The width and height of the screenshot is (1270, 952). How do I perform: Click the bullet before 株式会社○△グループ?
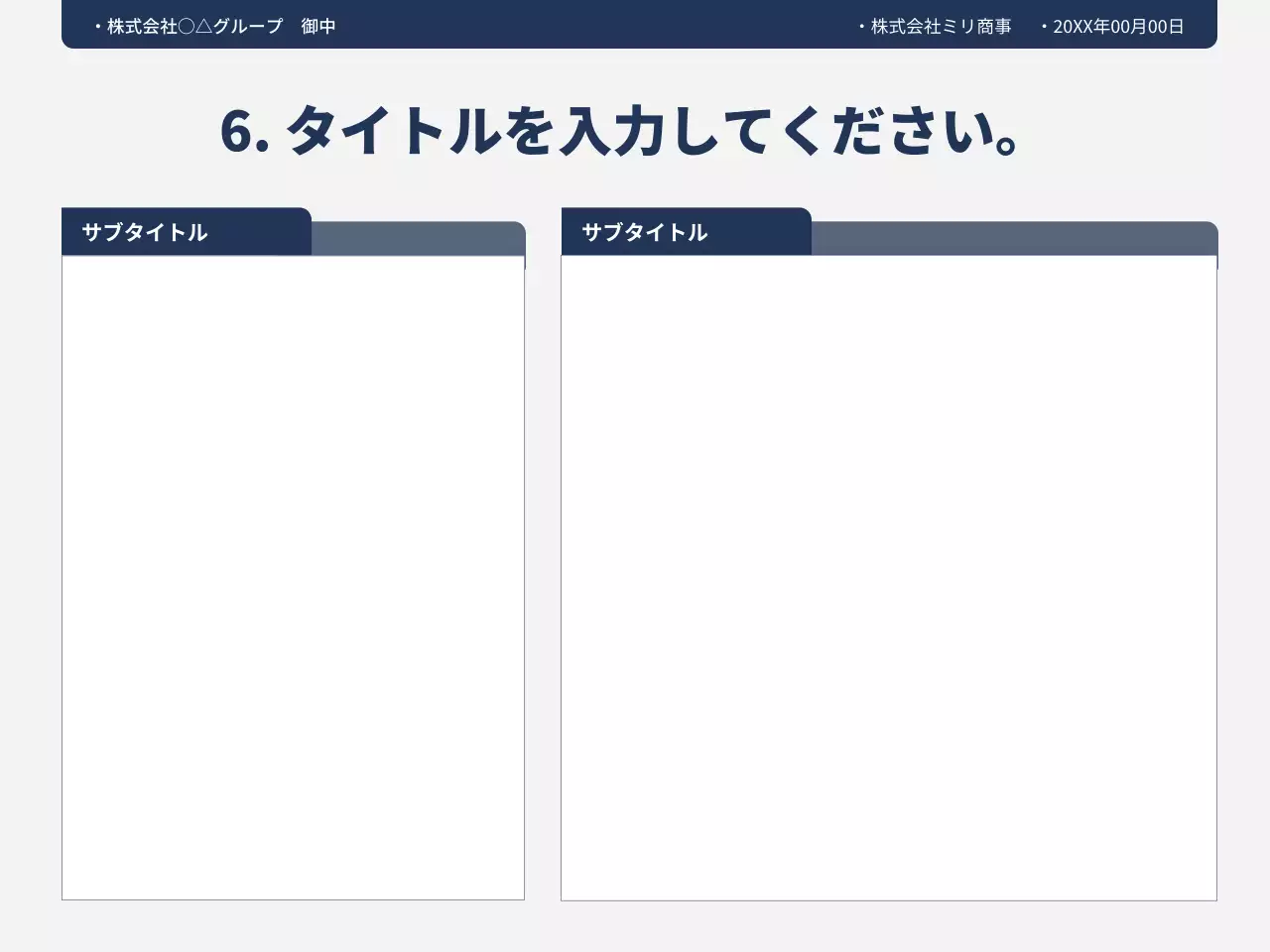click(x=98, y=27)
